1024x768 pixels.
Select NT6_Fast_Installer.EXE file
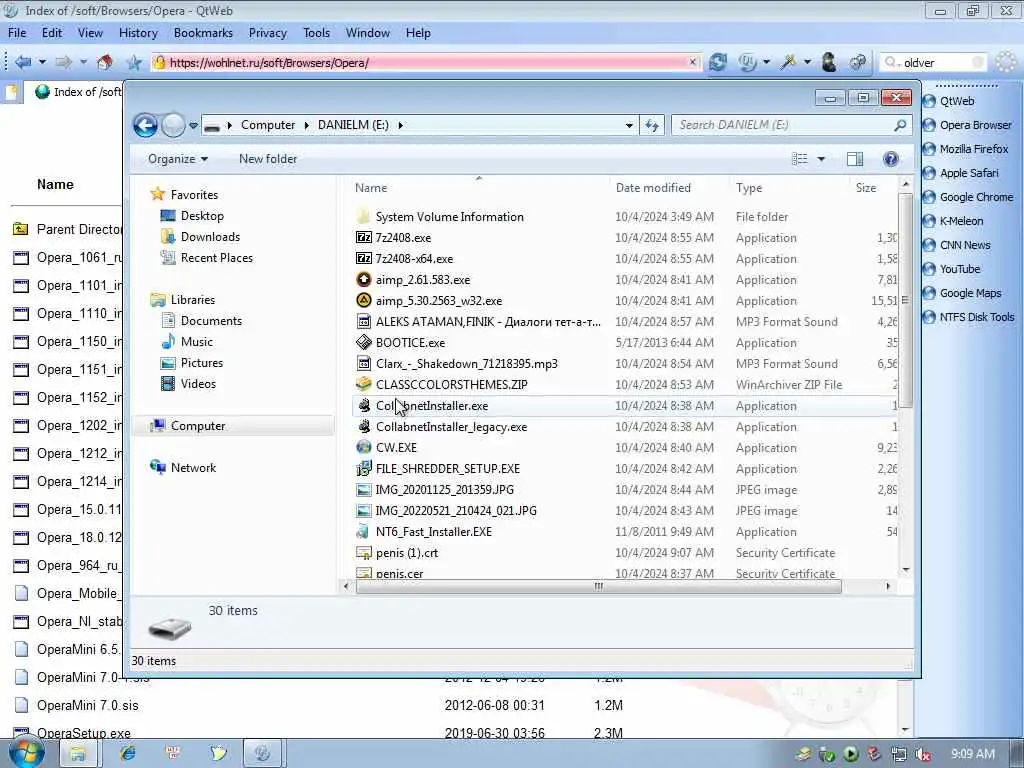click(434, 532)
